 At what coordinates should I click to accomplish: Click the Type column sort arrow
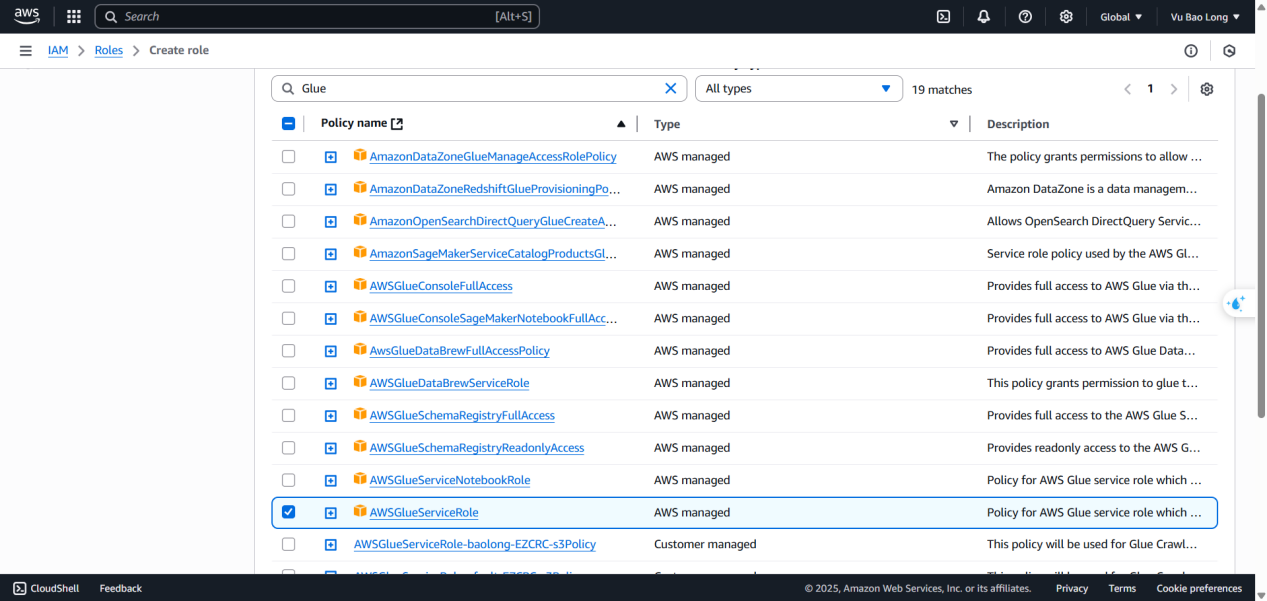click(x=954, y=124)
